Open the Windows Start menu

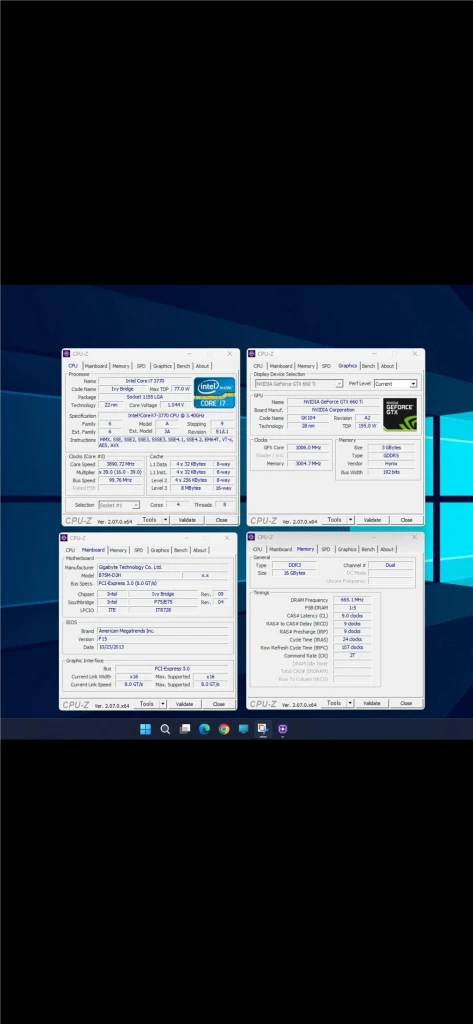pyautogui.click(x=145, y=729)
